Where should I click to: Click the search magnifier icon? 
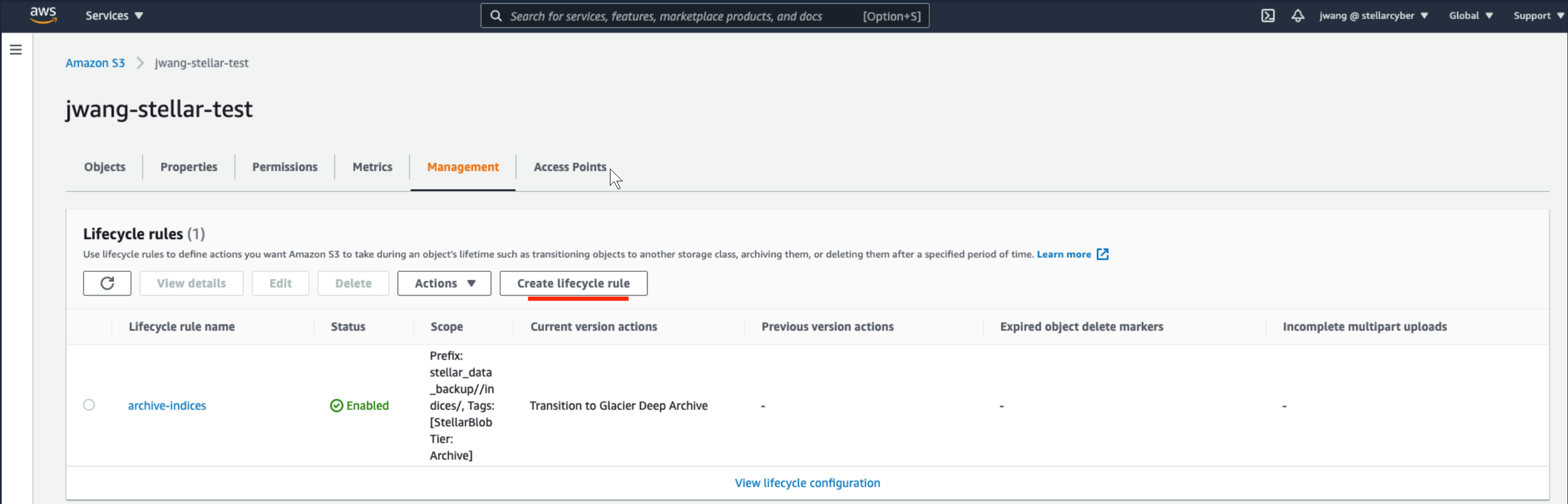tap(496, 16)
